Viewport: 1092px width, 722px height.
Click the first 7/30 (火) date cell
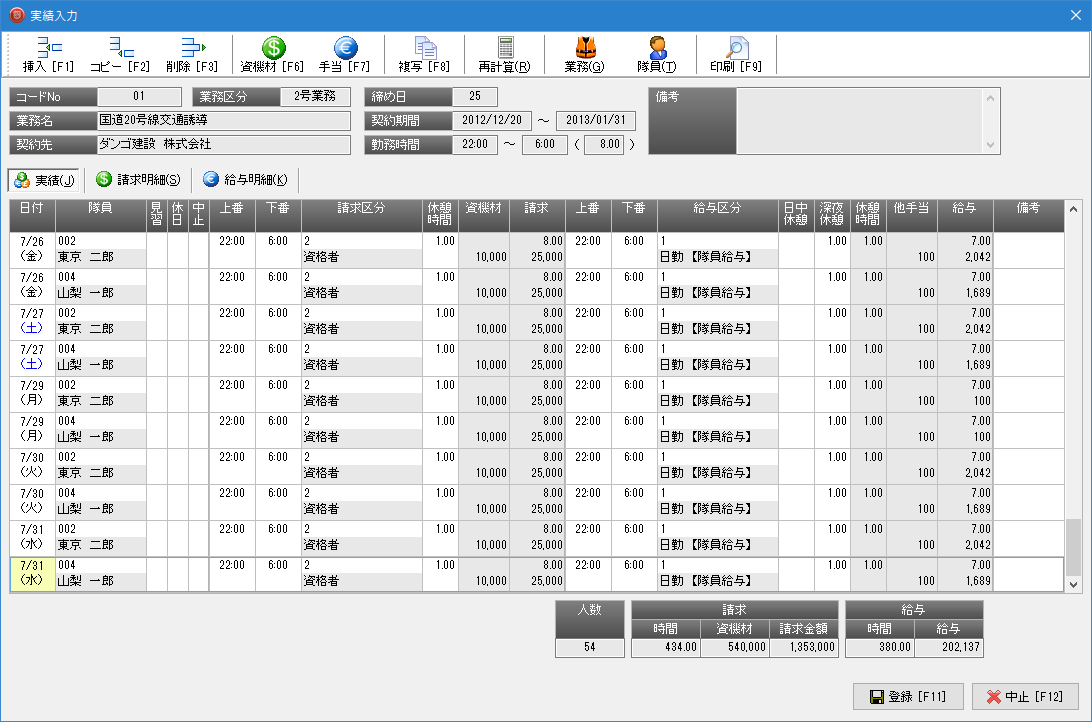point(32,466)
